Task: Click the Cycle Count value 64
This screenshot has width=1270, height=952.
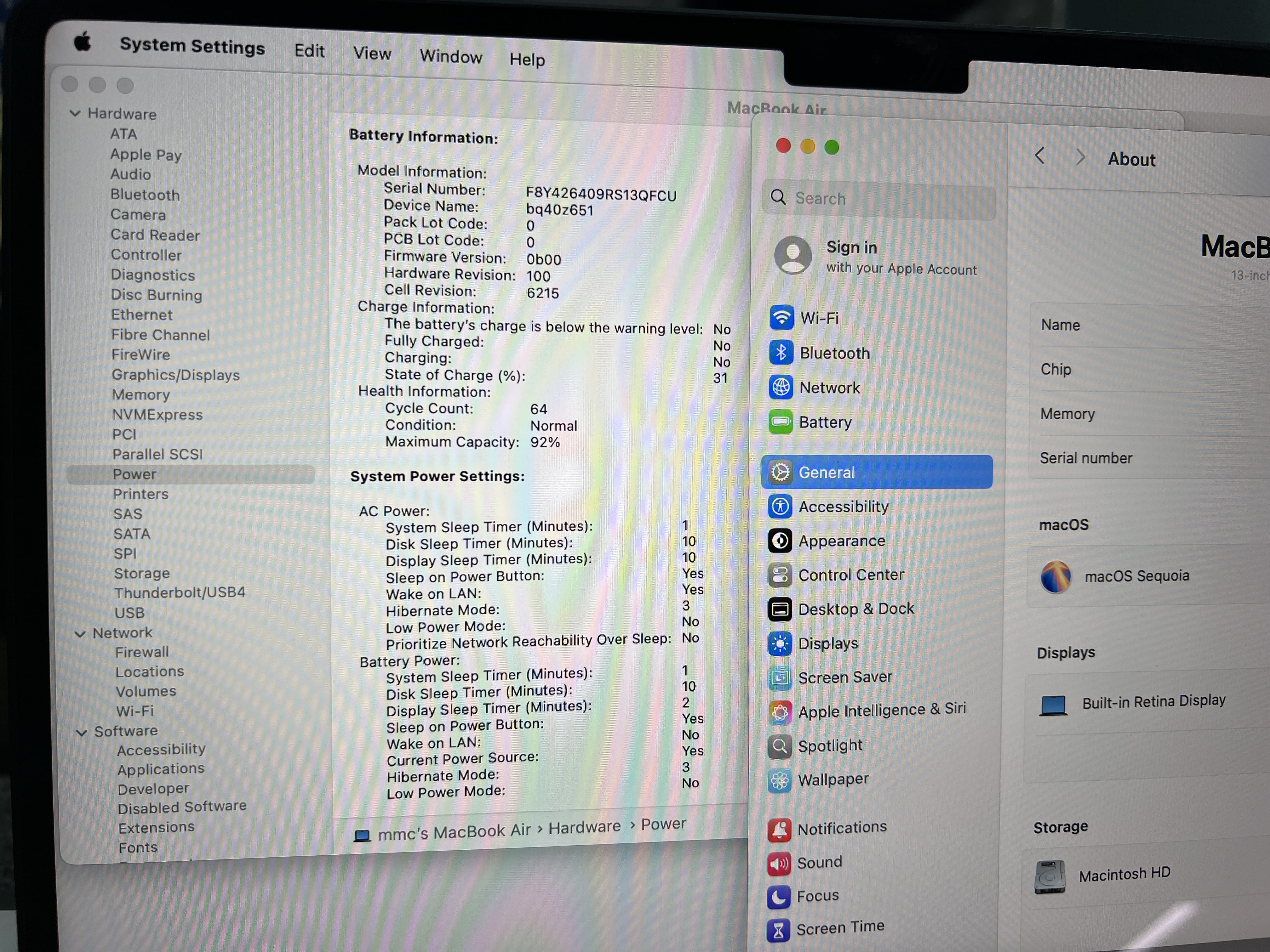Action: point(539,409)
